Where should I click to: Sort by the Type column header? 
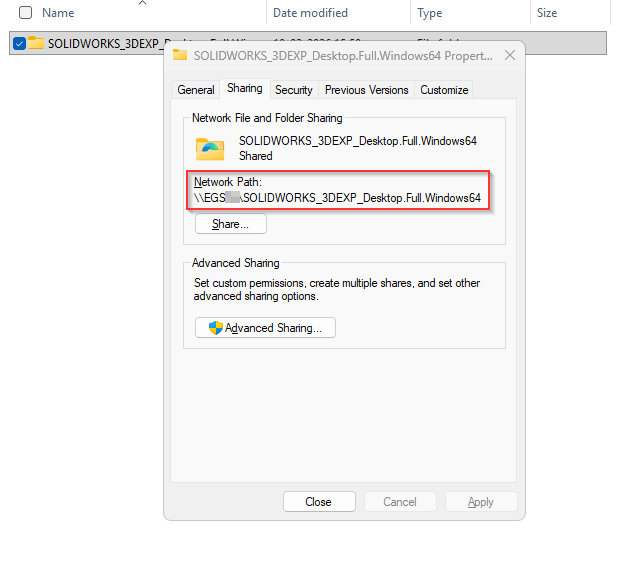(x=430, y=13)
